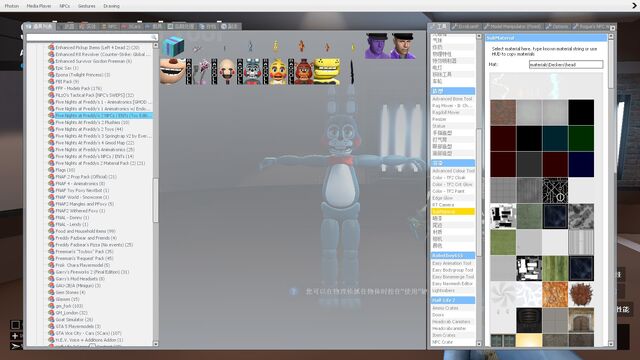Screen dimensions: 640x360
Task: Click the Balloon Boy face icon
Action: point(172,71)
